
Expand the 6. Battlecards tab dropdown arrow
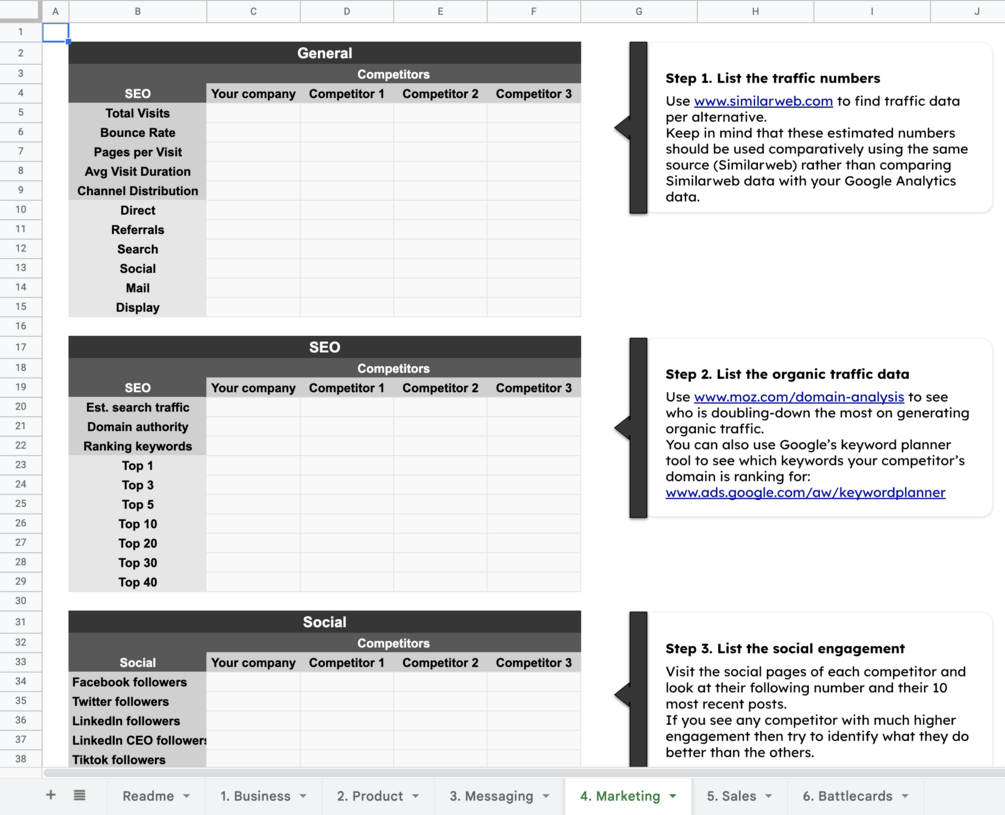905,796
